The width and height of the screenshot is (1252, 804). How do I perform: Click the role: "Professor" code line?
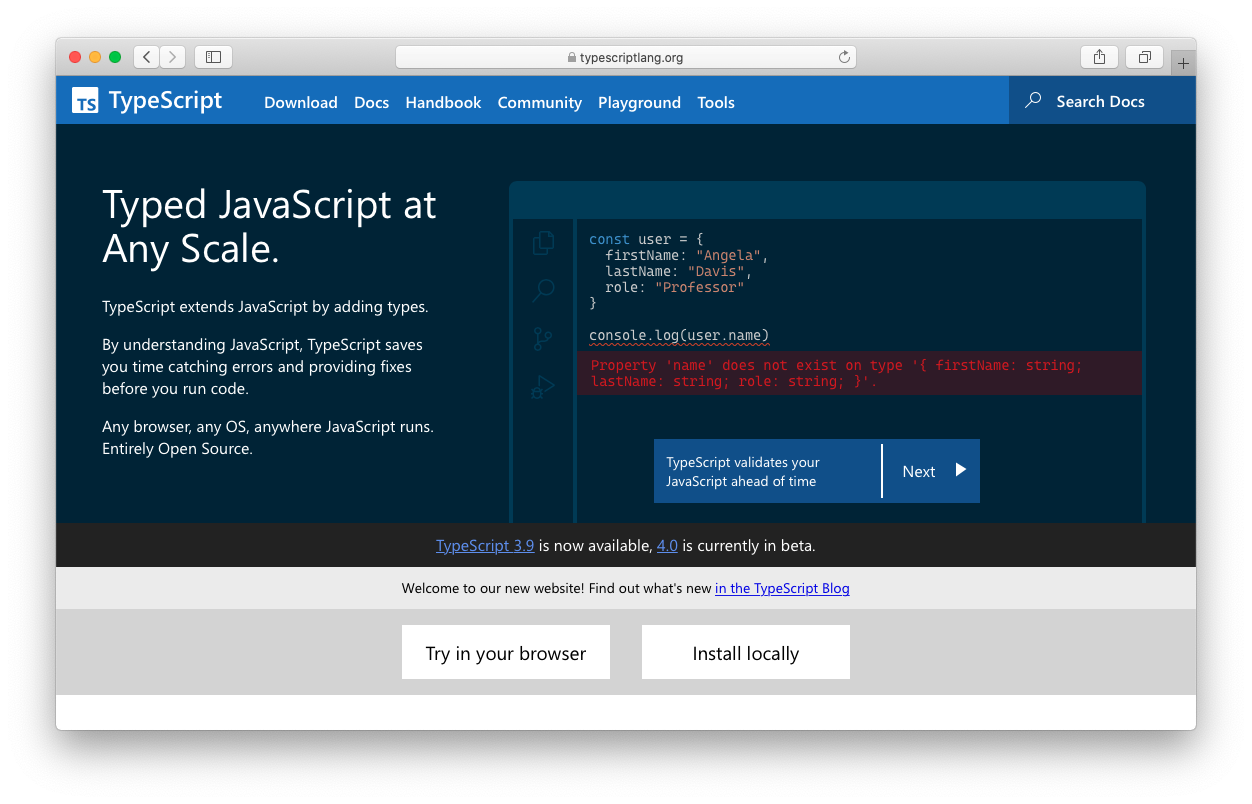[x=675, y=287]
